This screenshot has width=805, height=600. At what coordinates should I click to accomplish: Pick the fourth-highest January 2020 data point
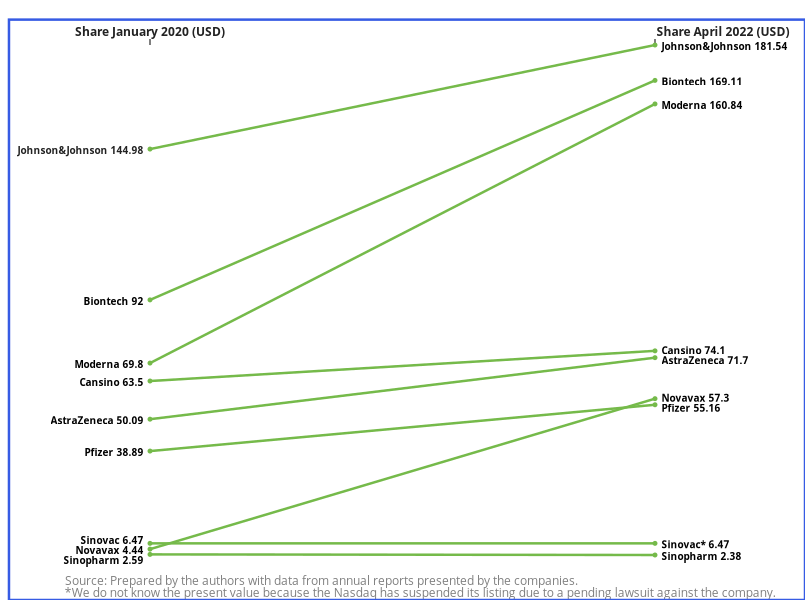click(x=150, y=381)
